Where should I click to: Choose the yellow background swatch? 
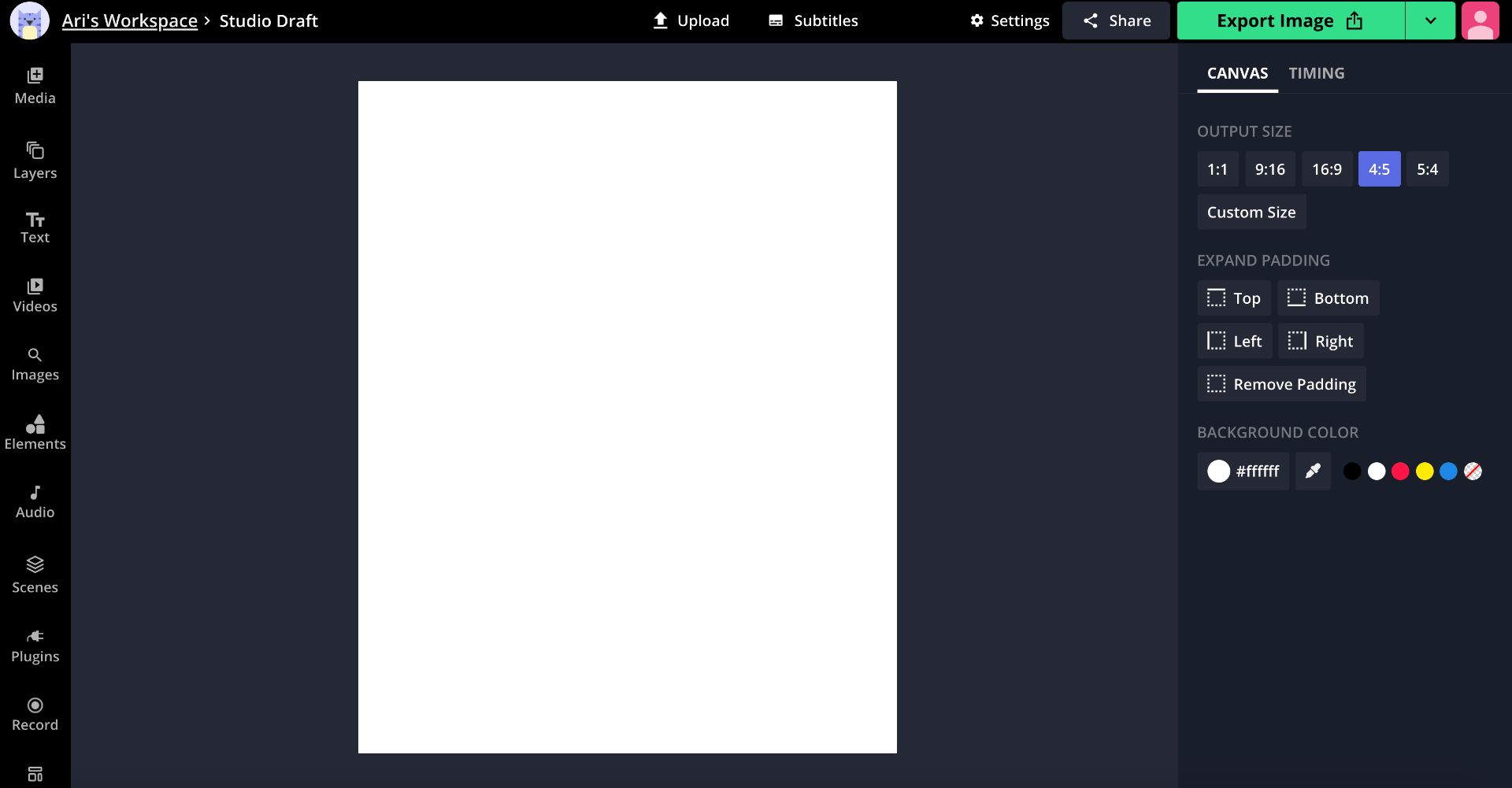click(x=1425, y=472)
